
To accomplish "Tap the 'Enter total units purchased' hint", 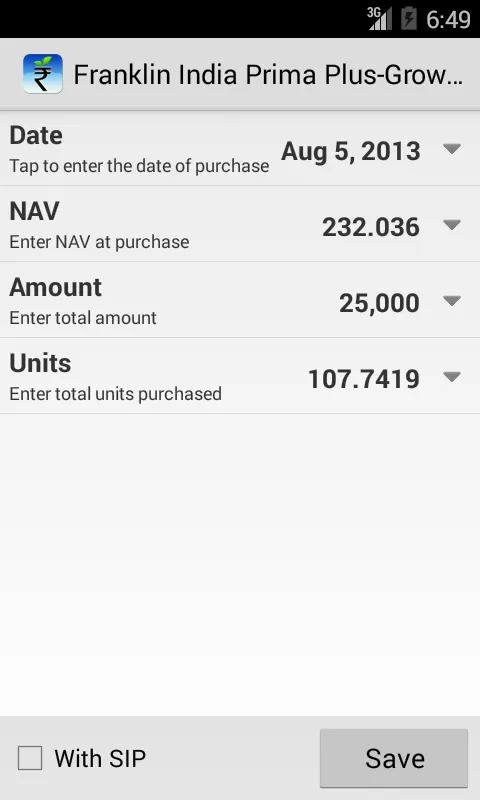I will (x=116, y=394).
